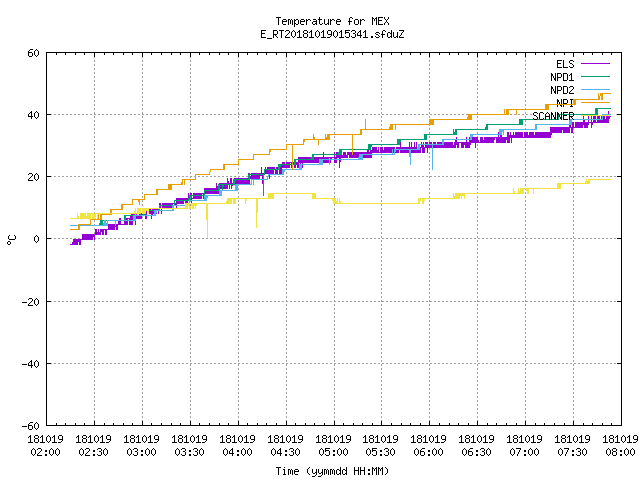Click the x-axis tick label 05:00
This screenshot has height=480, width=640.
pos(333,452)
